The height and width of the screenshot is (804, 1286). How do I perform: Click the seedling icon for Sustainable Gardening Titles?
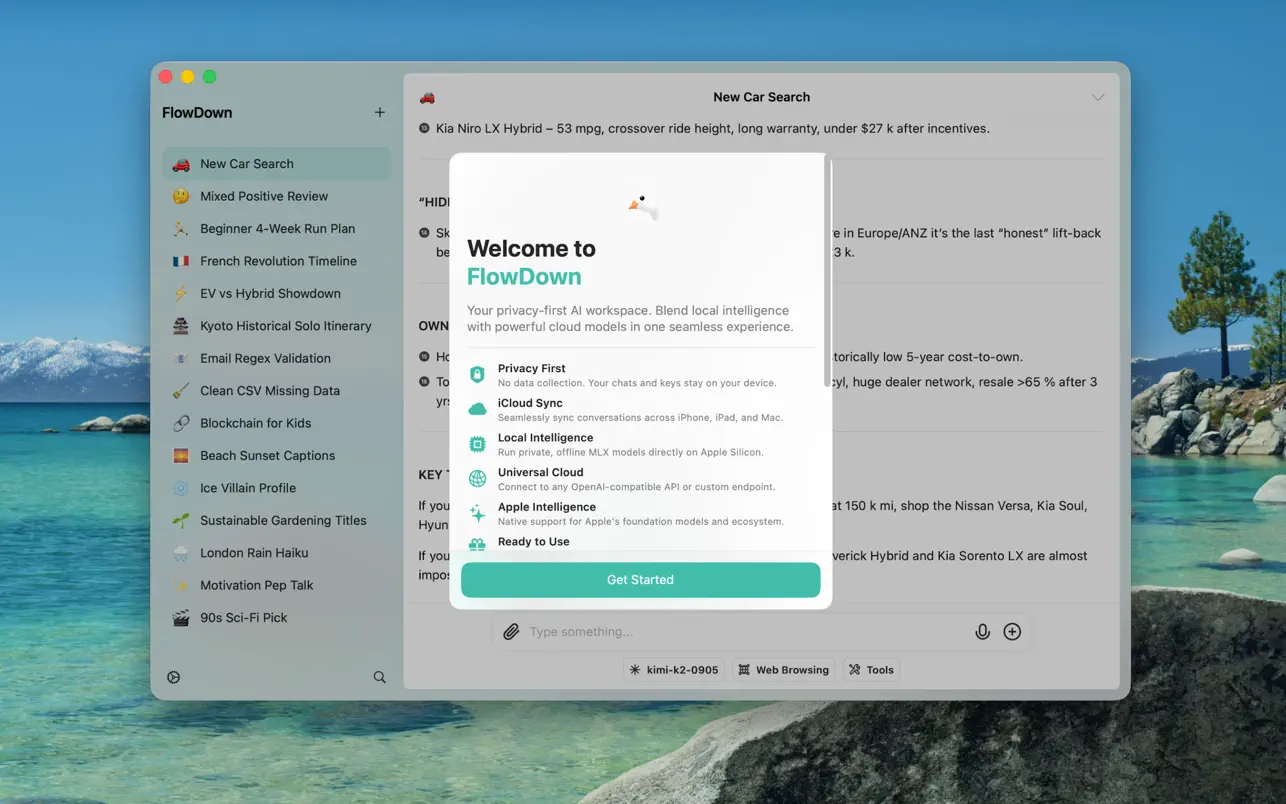coord(181,521)
